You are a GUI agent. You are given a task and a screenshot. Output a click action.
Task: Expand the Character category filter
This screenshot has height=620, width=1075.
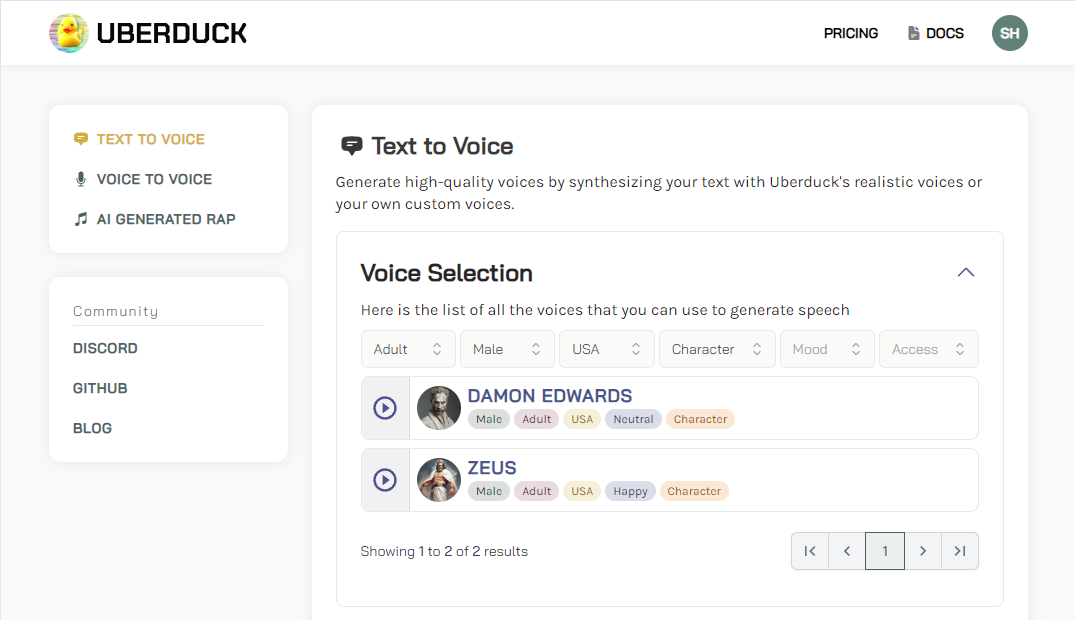click(716, 349)
